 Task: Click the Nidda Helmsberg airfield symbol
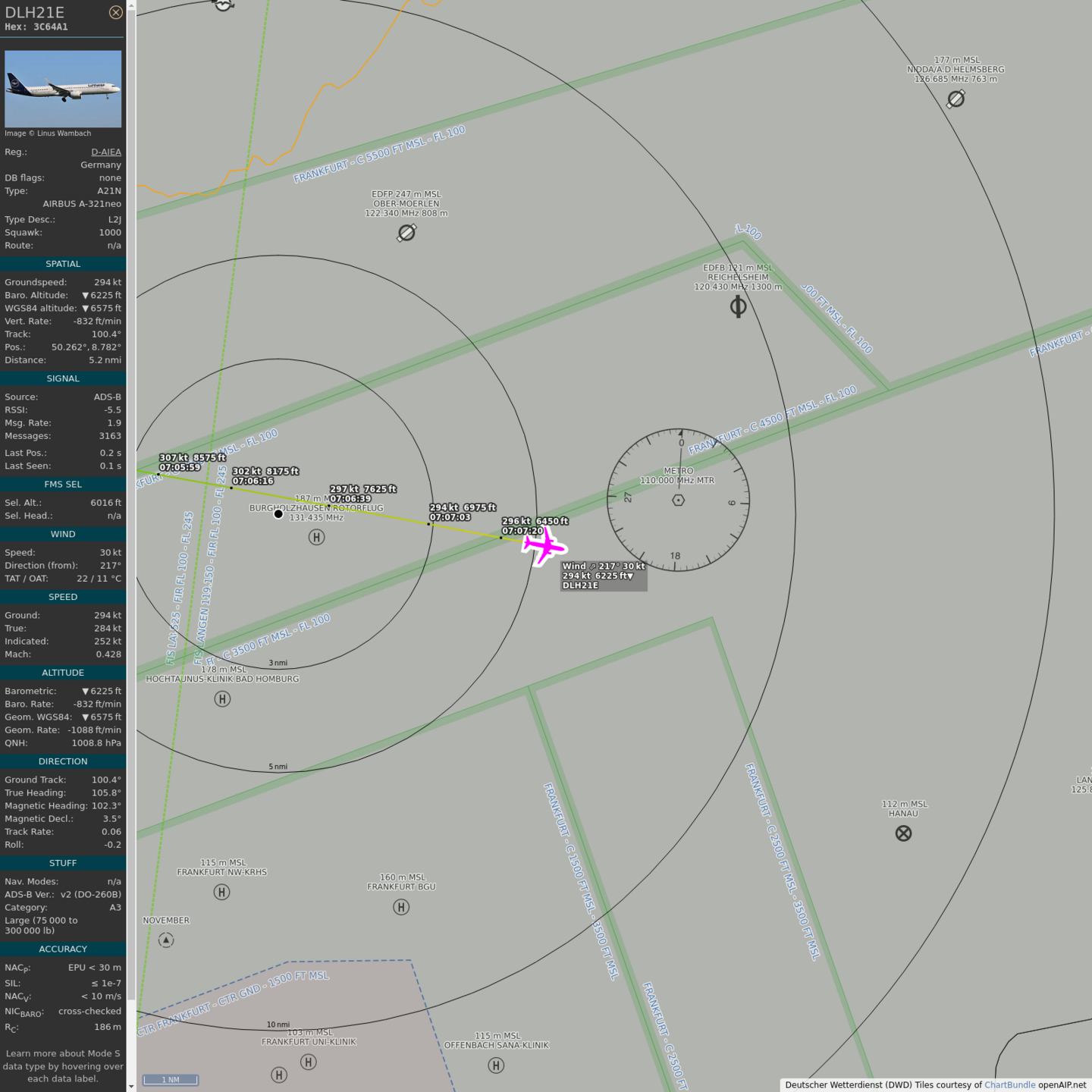tap(955, 99)
